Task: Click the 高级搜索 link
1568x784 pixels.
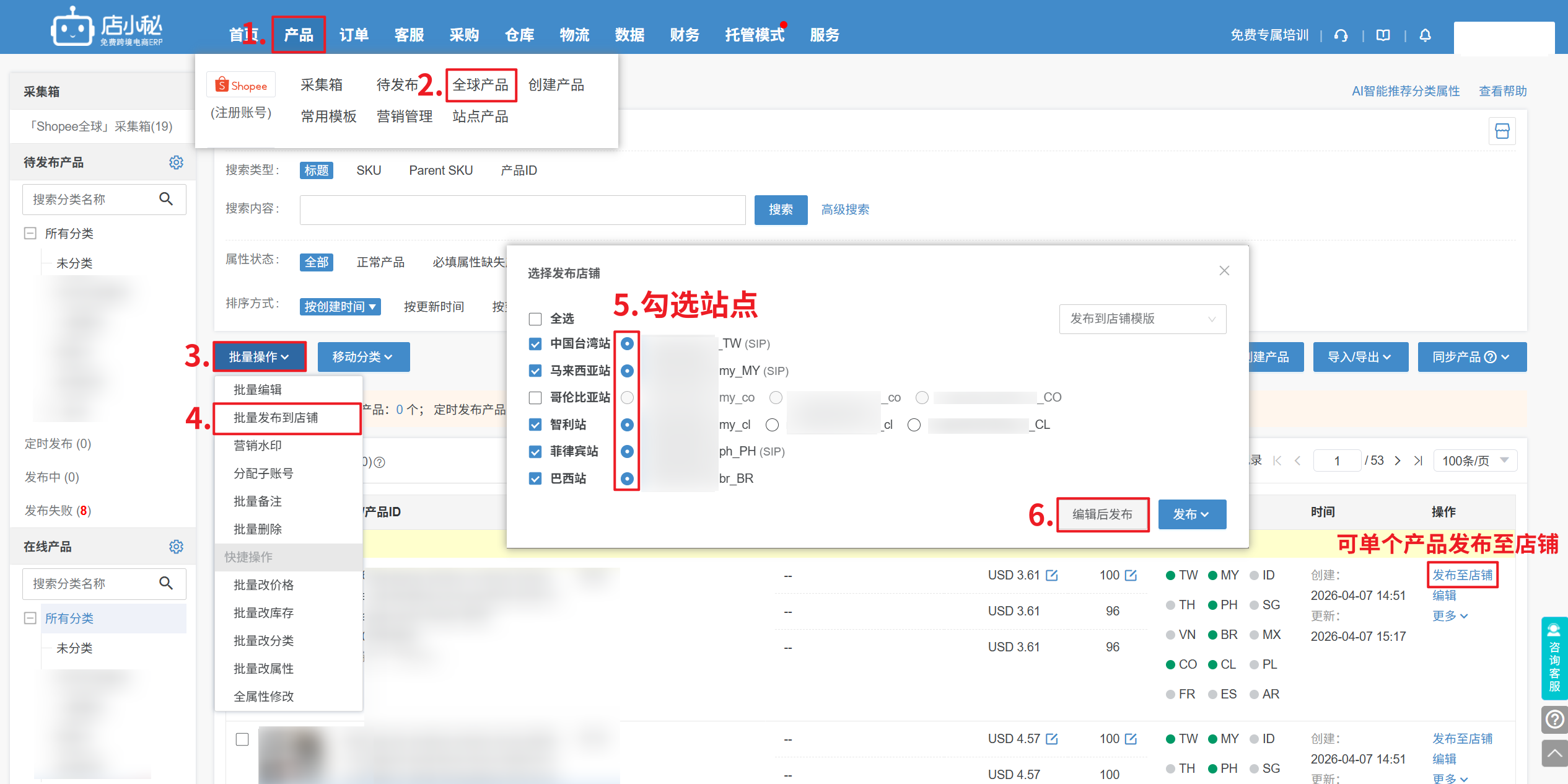Action: (845, 209)
